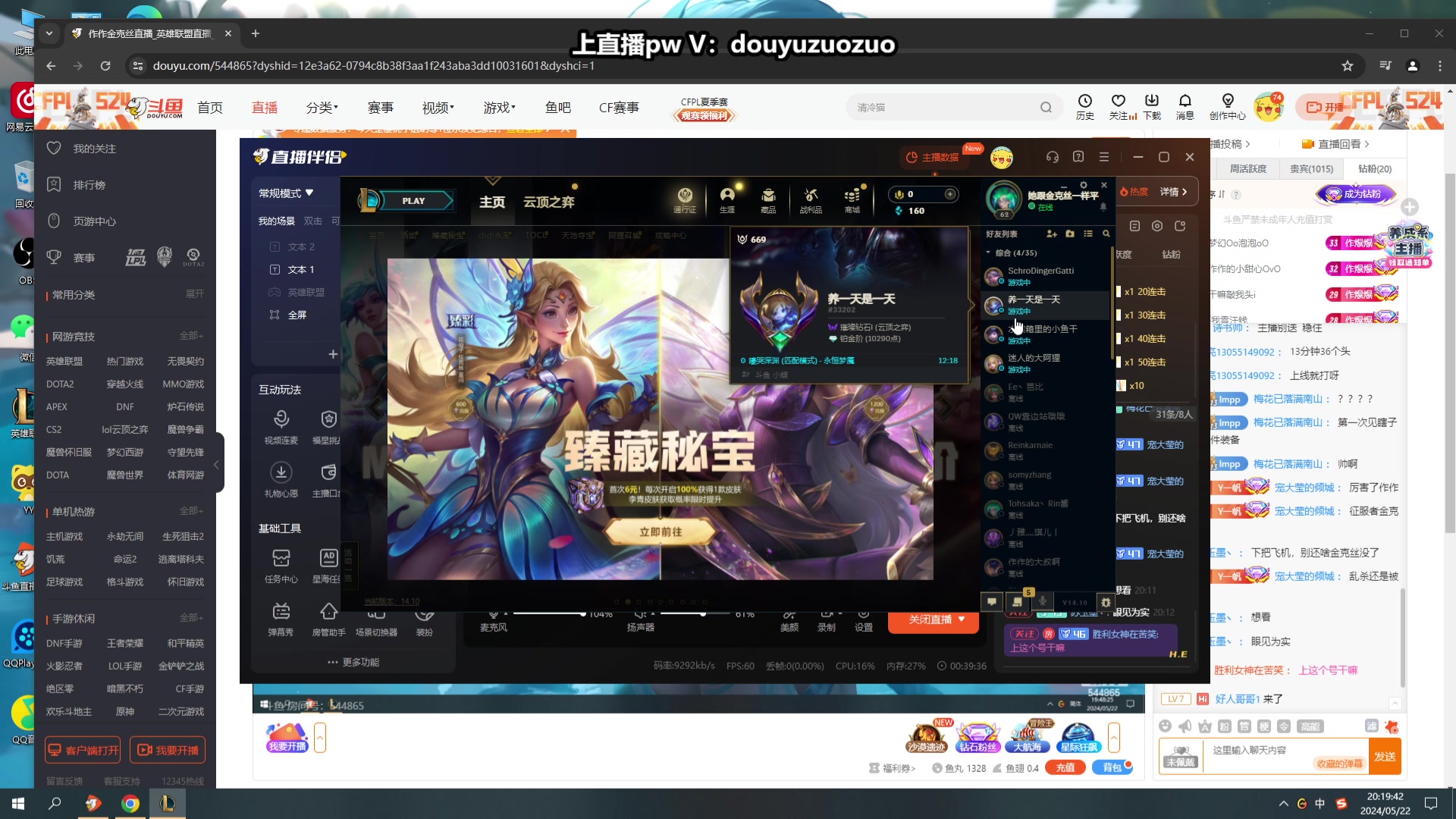Open 录制 recording control

point(827,622)
